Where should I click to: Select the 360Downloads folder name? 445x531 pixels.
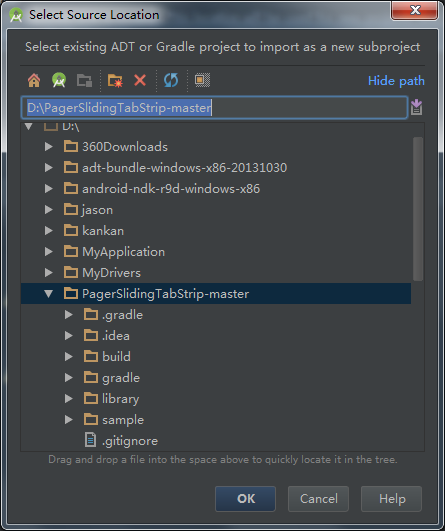[125, 147]
